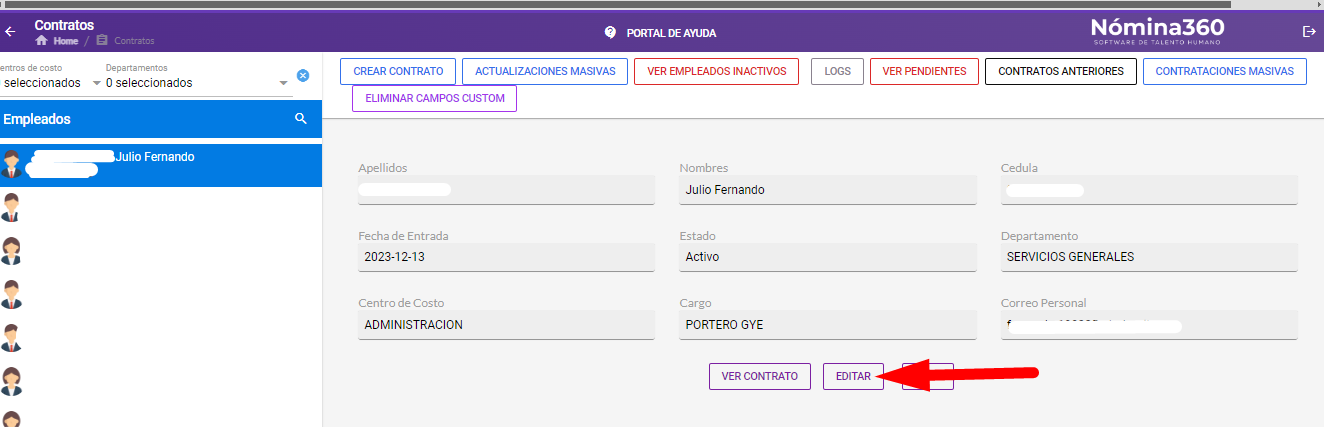Show Ver Pendientes
Image resolution: width=1324 pixels, height=427 pixels.
coord(924,71)
